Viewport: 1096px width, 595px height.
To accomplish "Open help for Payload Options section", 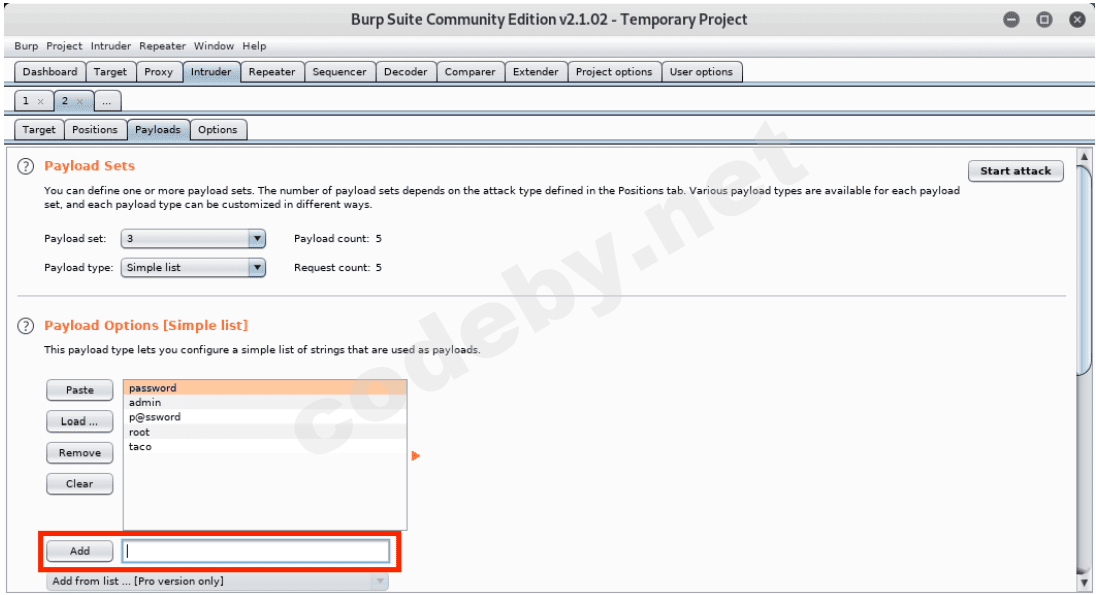I will click(25, 326).
